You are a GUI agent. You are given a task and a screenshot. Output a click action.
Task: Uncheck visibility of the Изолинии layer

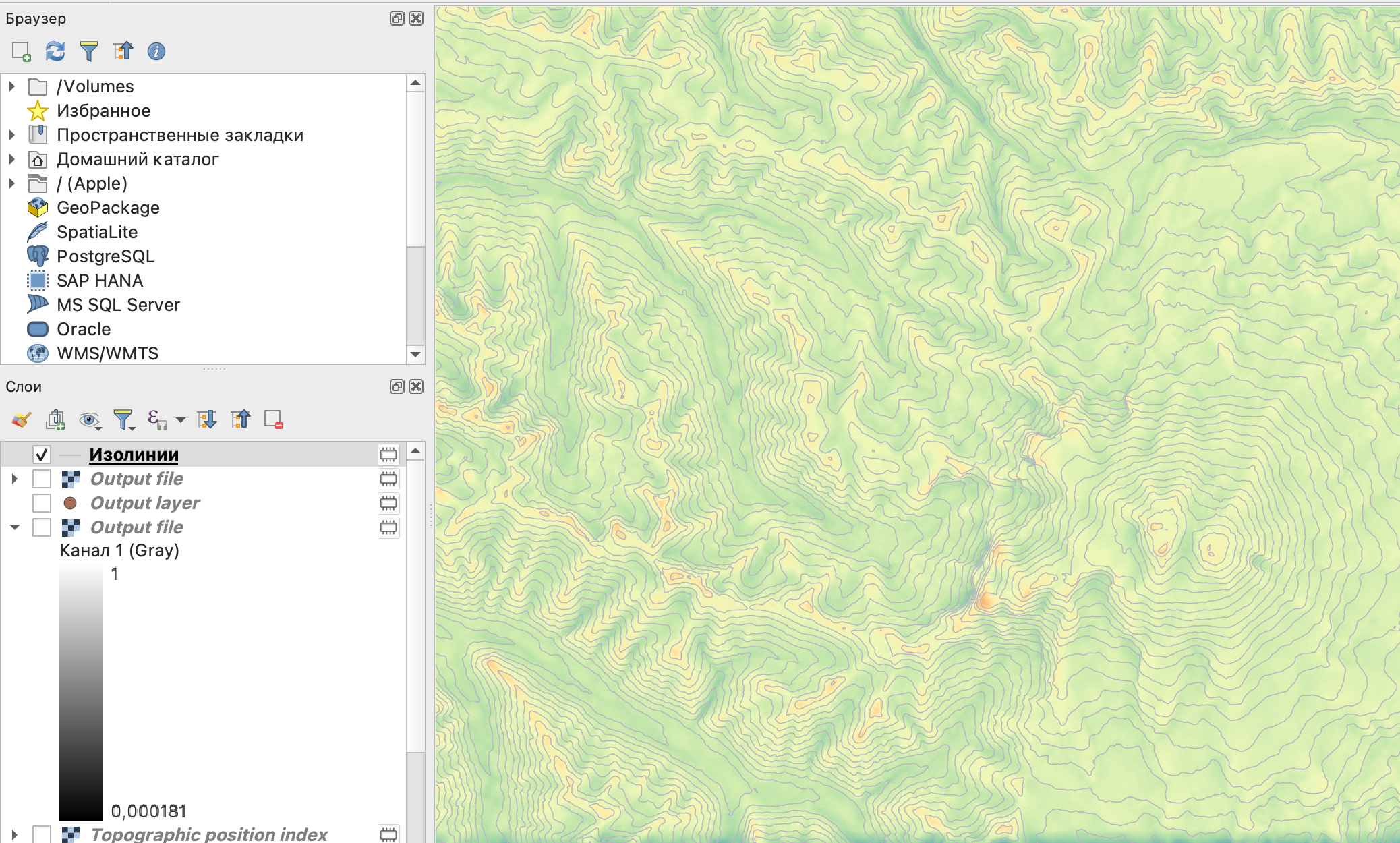(x=42, y=455)
